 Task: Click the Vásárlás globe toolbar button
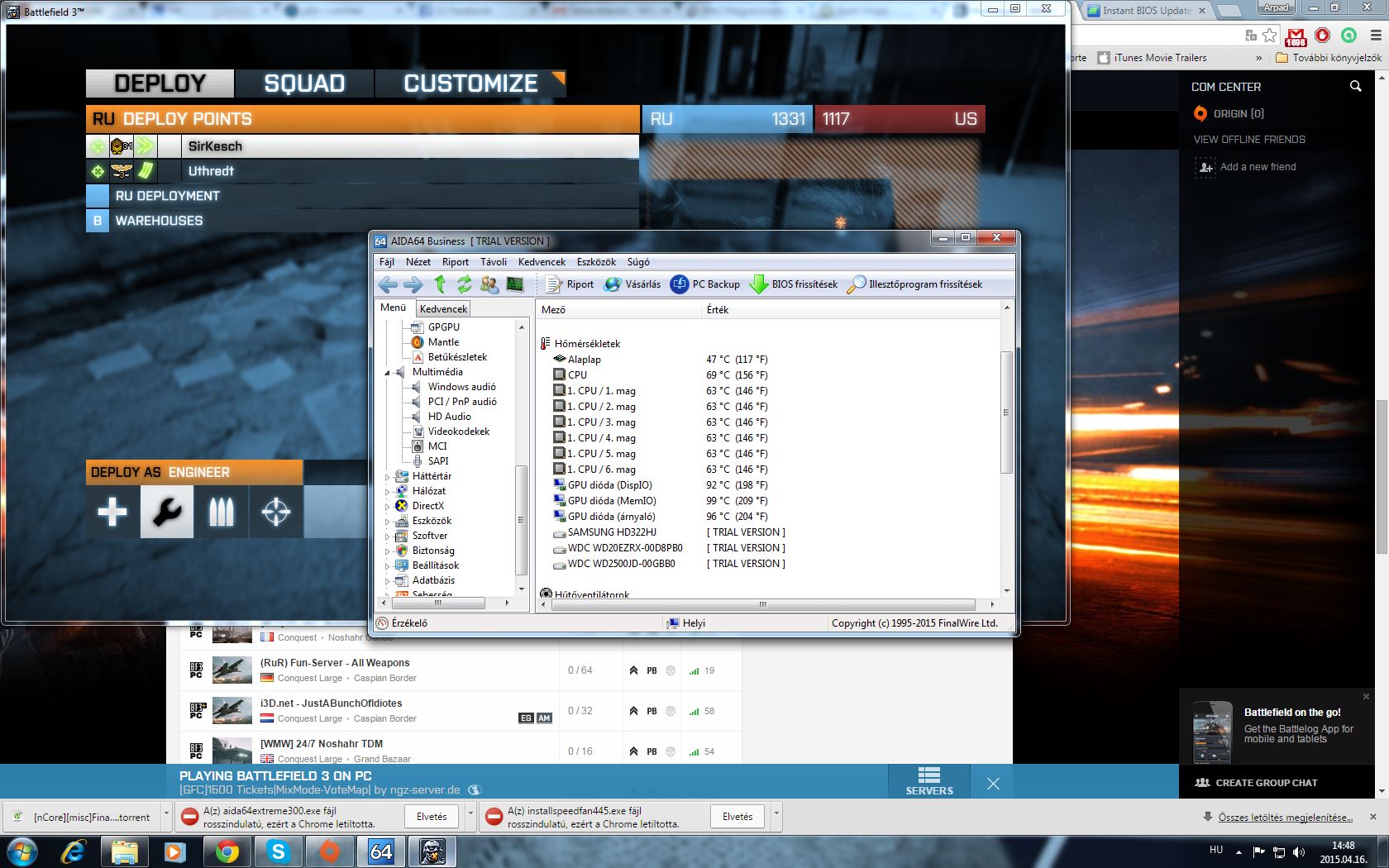pyautogui.click(x=632, y=284)
